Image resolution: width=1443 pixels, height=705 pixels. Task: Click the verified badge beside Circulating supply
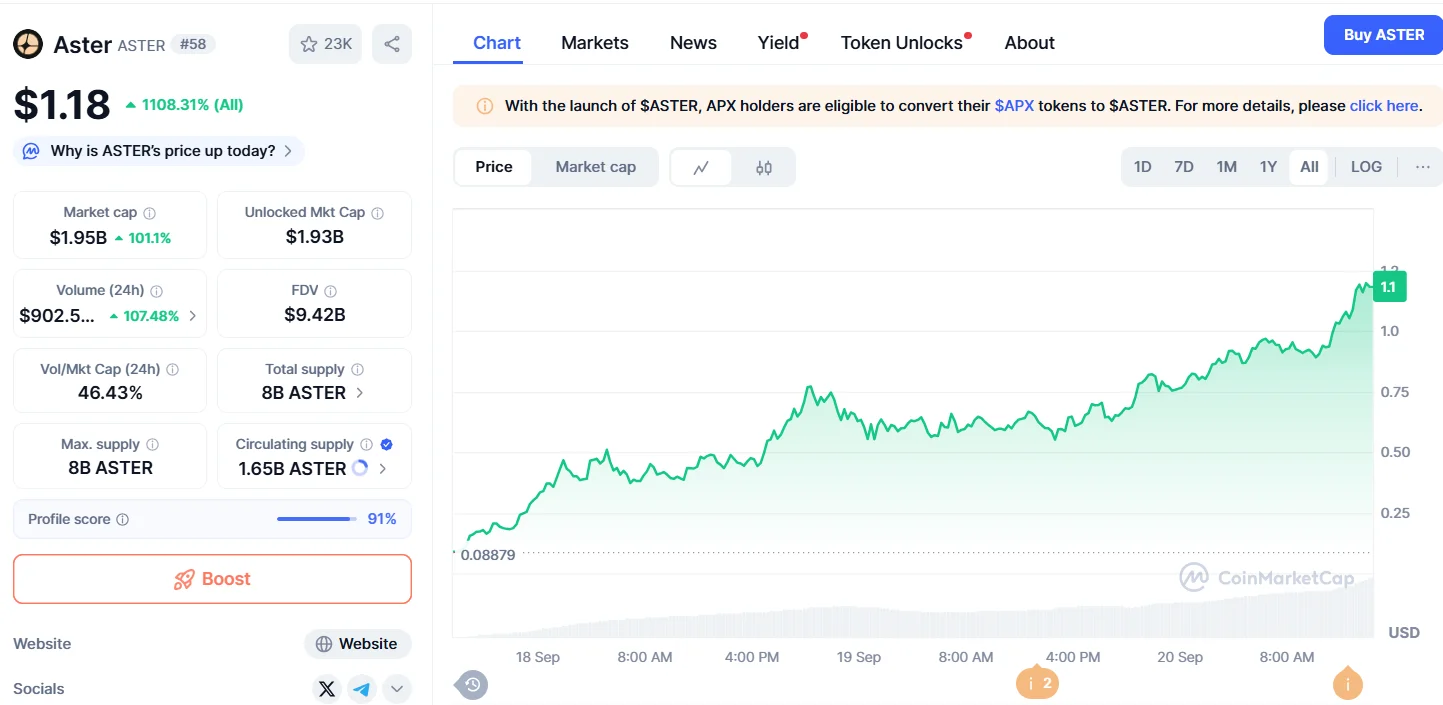(386, 445)
